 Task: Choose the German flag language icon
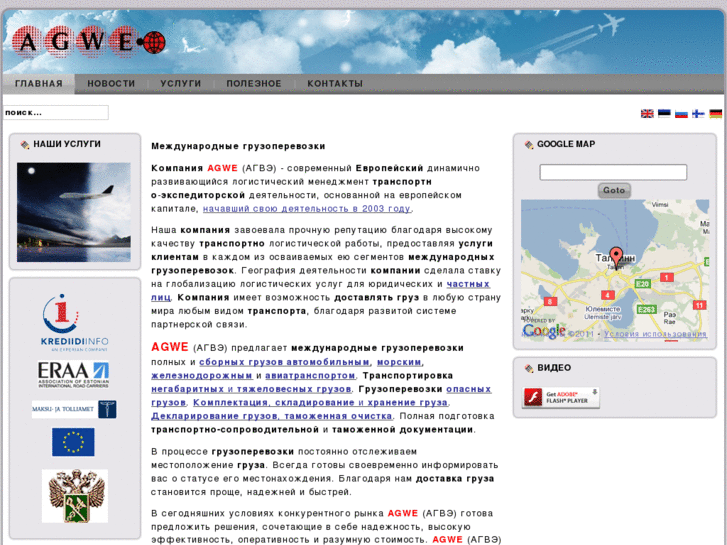(x=715, y=114)
